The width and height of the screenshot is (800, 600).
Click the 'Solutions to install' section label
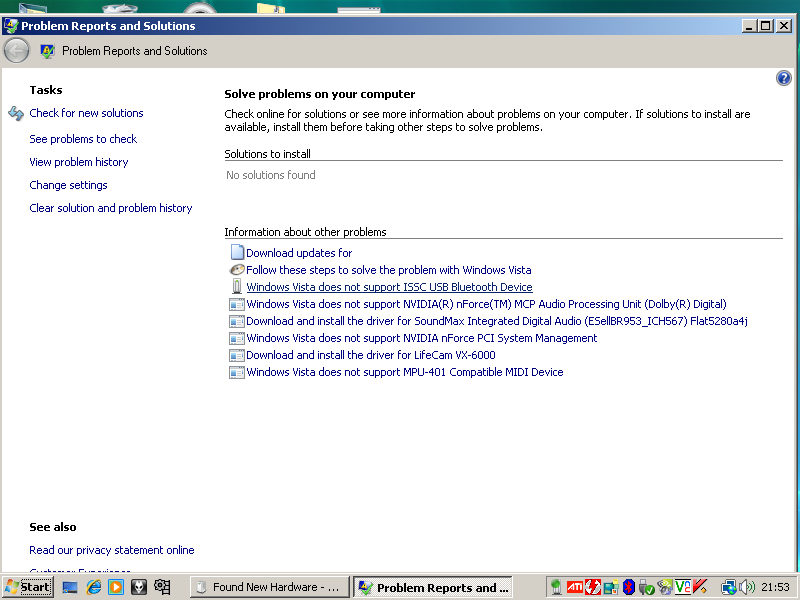point(267,154)
